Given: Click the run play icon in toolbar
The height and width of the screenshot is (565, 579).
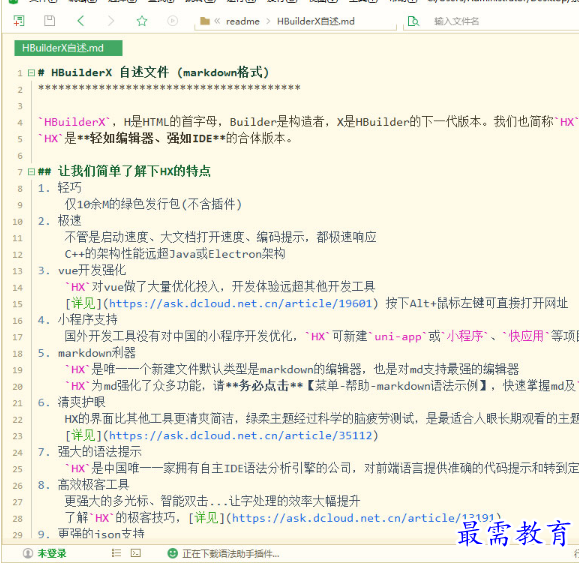Looking at the screenshot, I should click(x=172, y=21).
